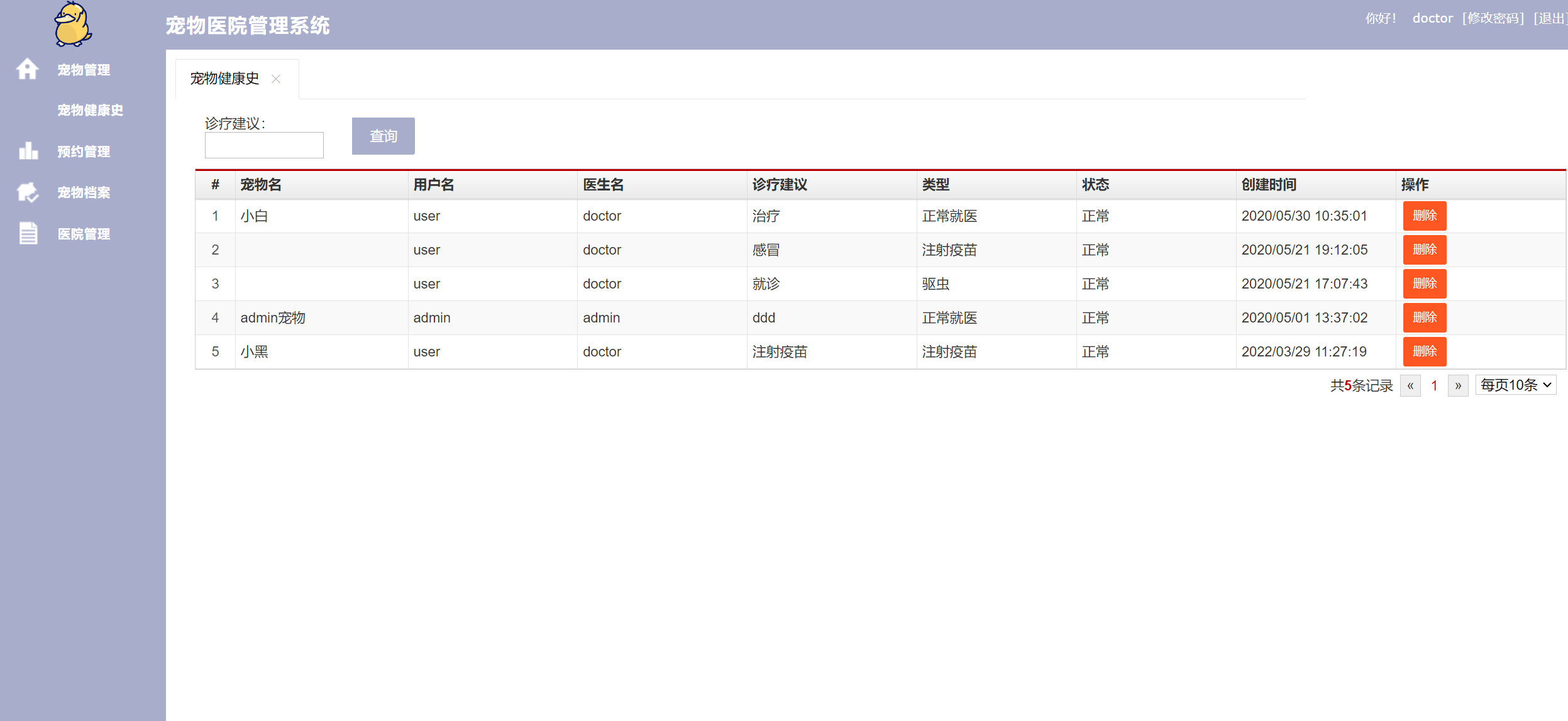Open the 每页10条 page size dropdown
1568x721 pixels.
1515,385
